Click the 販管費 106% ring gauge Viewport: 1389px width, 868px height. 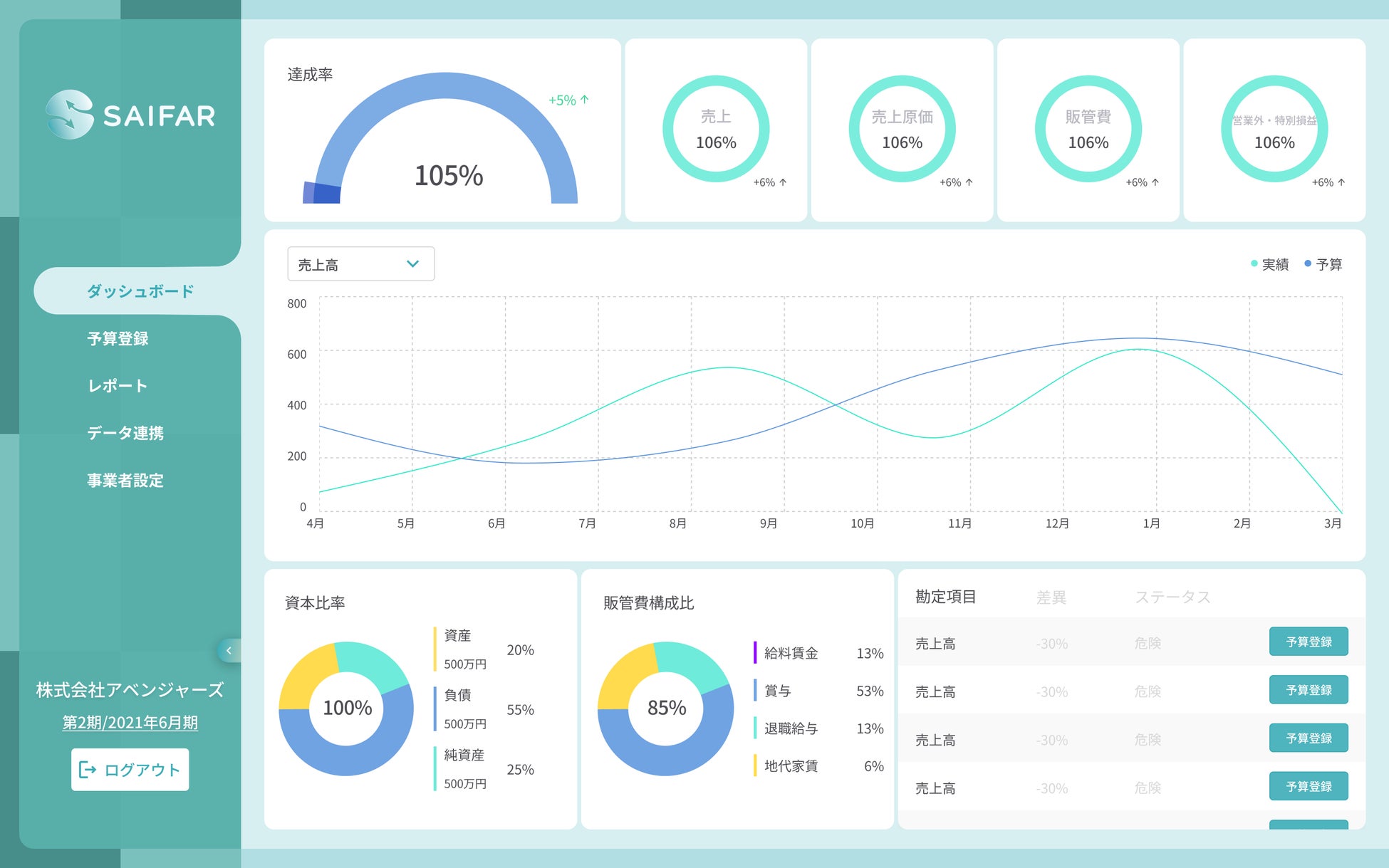tap(1088, 129)
